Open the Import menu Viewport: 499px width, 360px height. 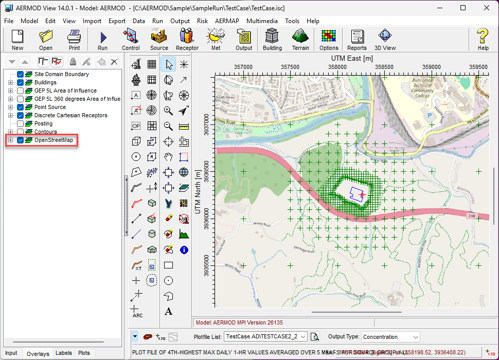(92, 21)
